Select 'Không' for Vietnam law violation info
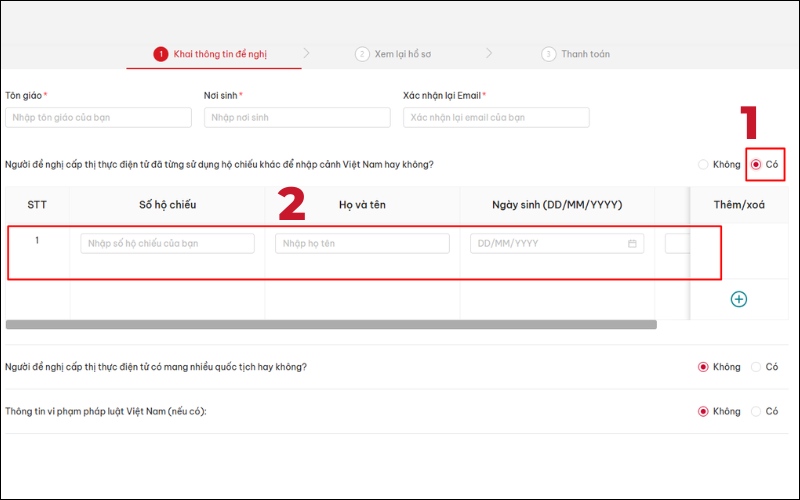This screenshot has width=800, height=500. pyautogui.click(x=704, y=411)
